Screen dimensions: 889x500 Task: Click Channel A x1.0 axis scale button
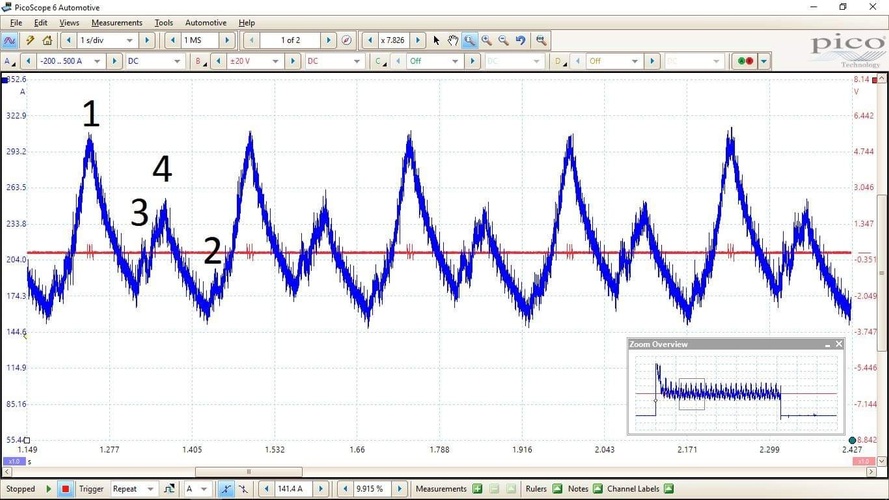point(14,461)
